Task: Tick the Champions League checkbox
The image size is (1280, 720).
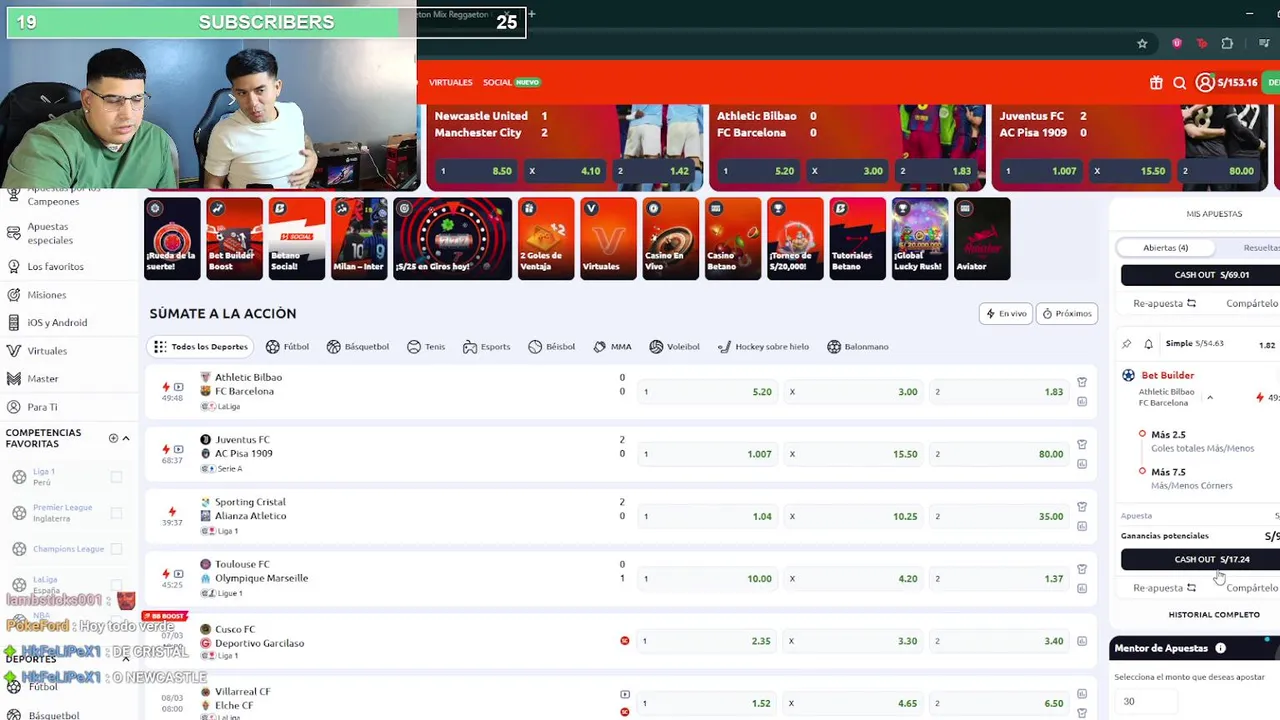Action: 116,549
